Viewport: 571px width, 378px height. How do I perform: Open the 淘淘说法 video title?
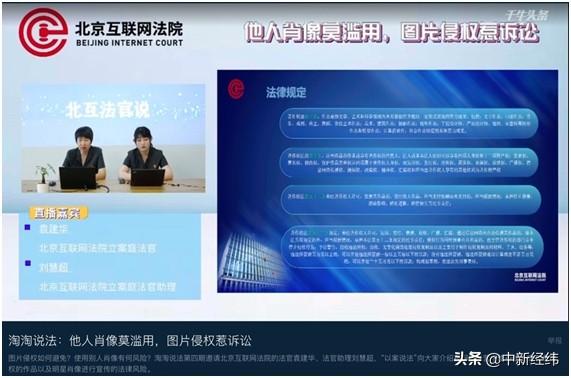coord(130,340)
